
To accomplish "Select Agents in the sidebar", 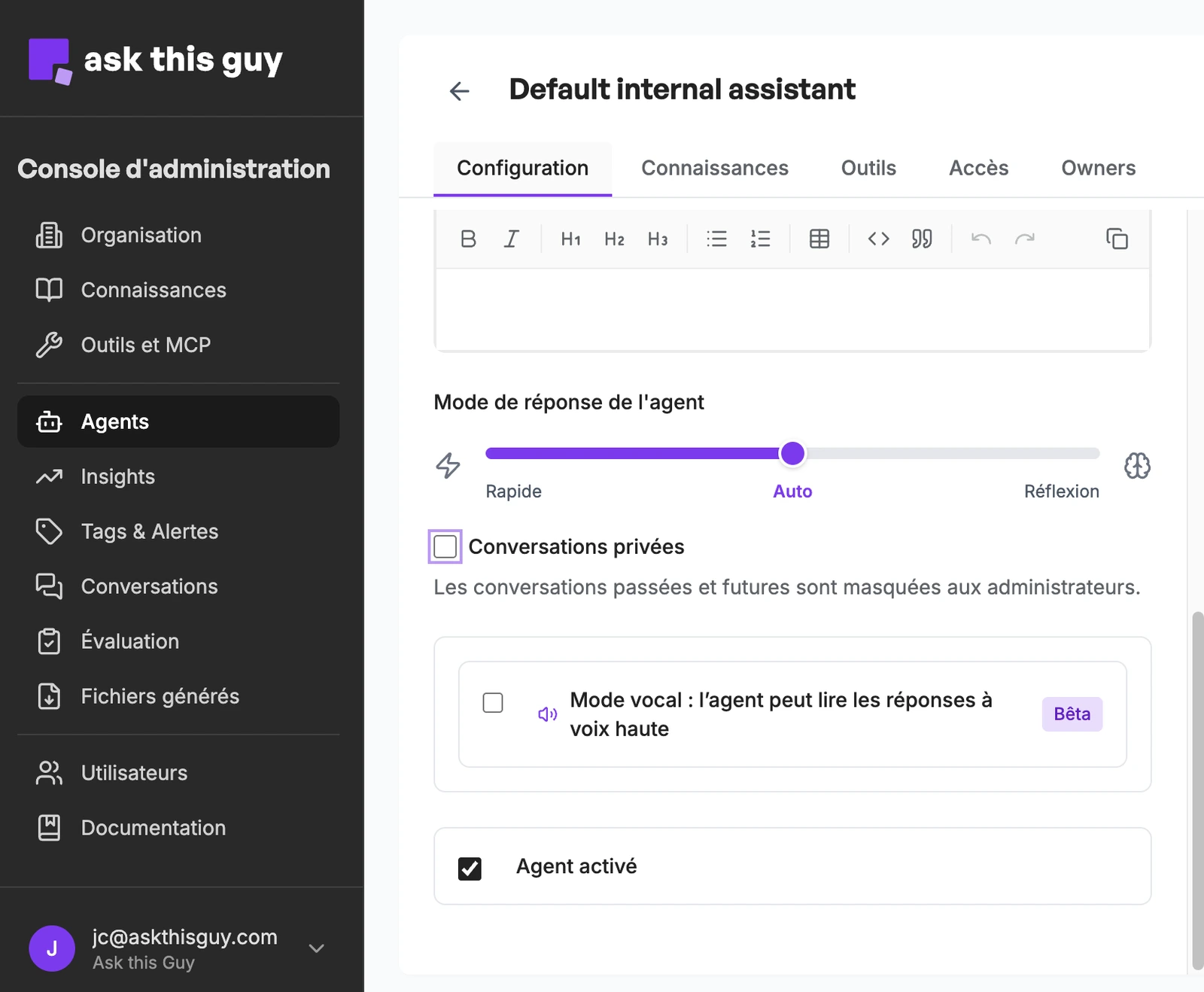I will (x=178, y=421).
